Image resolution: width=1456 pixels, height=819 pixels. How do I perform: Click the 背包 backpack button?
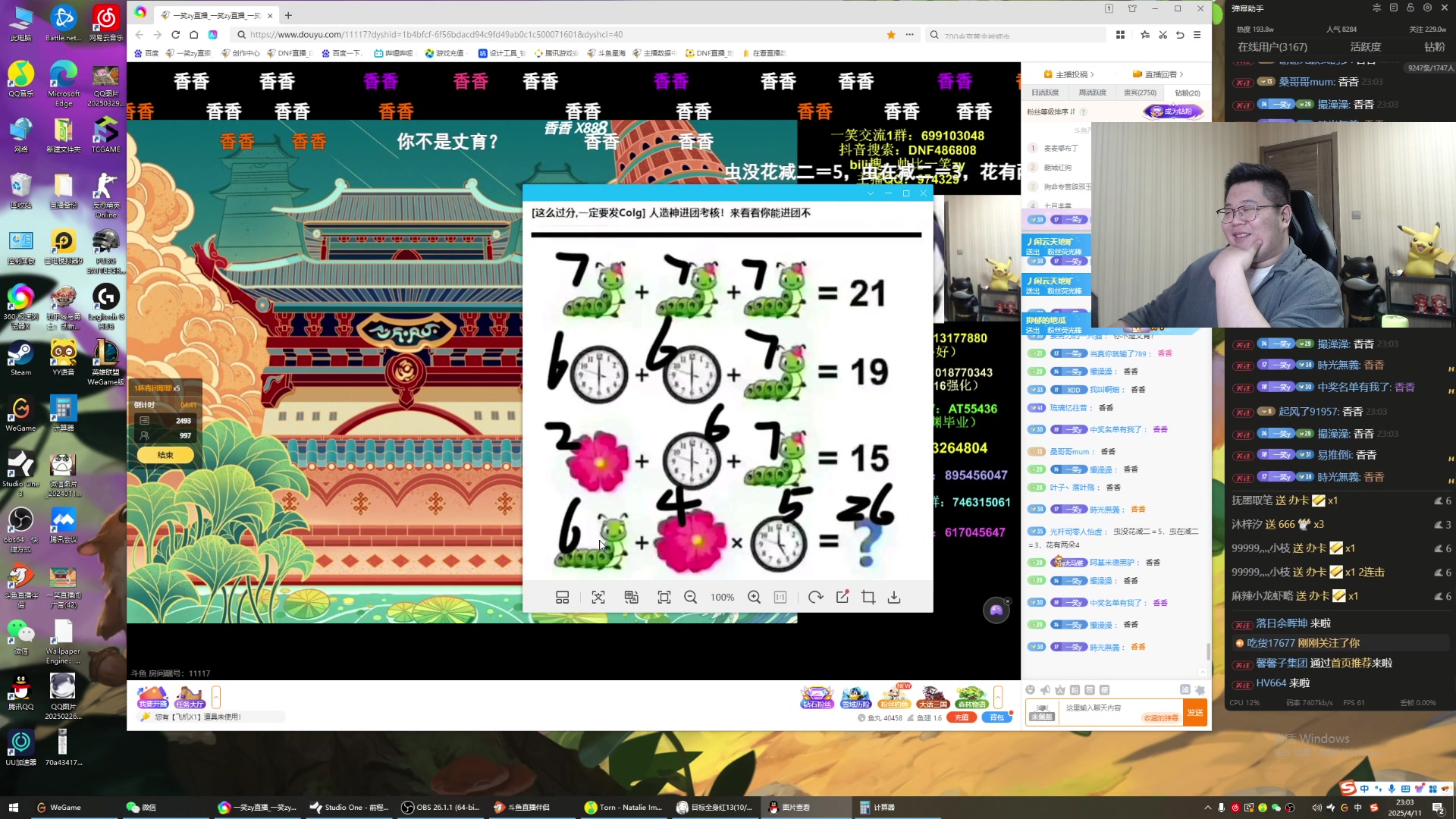(x=996, y=717)
